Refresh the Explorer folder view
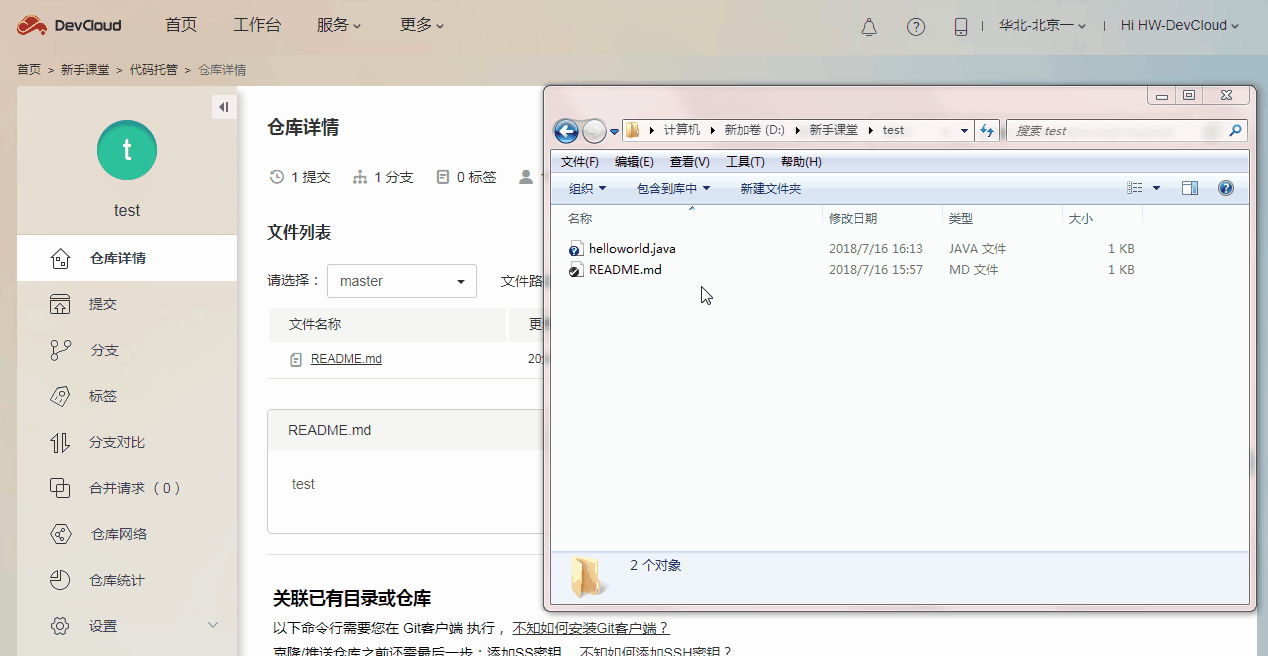 point(987,130)
